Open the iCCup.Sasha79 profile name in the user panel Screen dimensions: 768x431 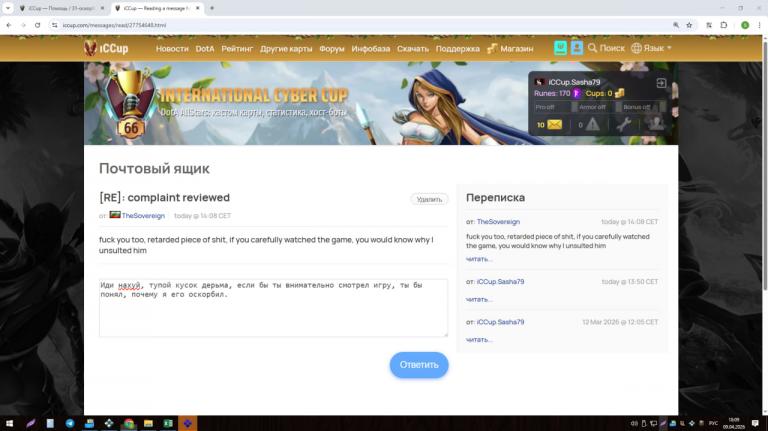tap(574, 82)
